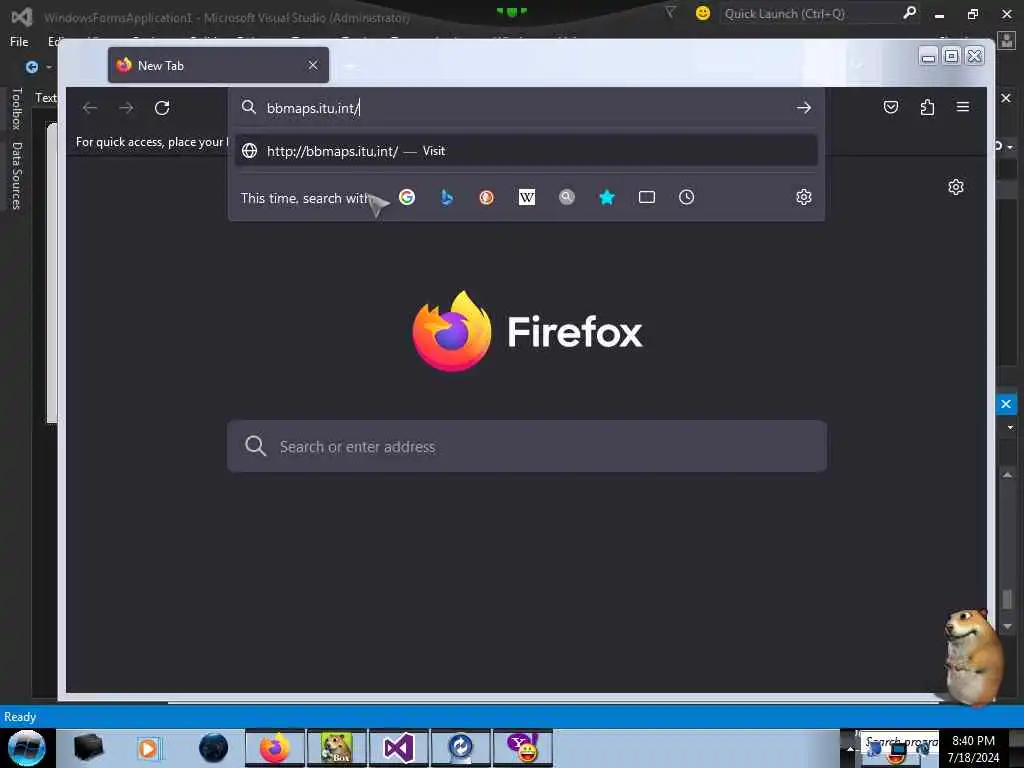Expand navigate backward dropdown arrow
The height and width of the screenshot is (768, 1024).
coord(48,67)
